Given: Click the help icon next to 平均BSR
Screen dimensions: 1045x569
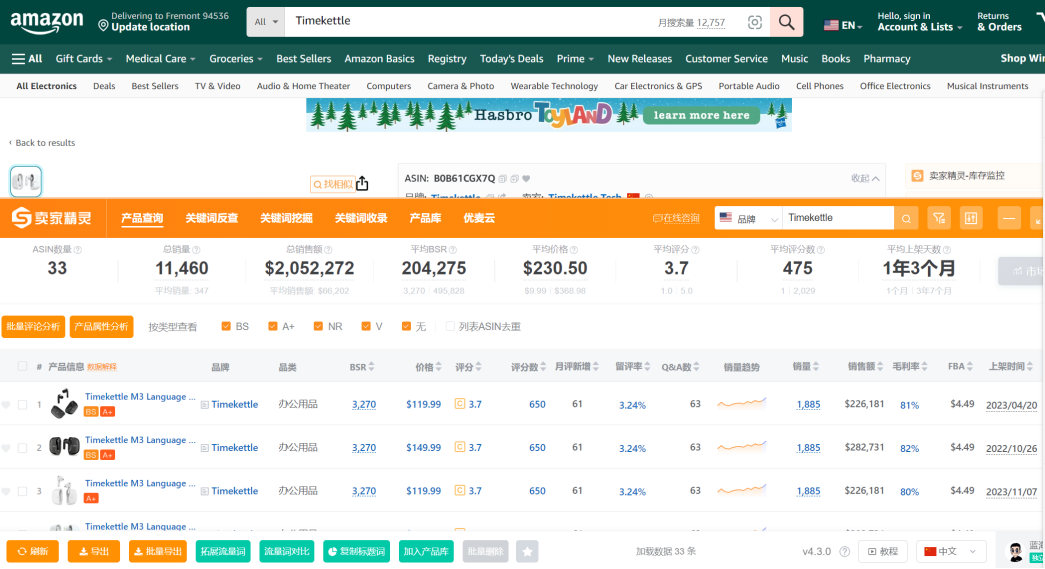Looking at the screenshot, I should click(453, 250).
